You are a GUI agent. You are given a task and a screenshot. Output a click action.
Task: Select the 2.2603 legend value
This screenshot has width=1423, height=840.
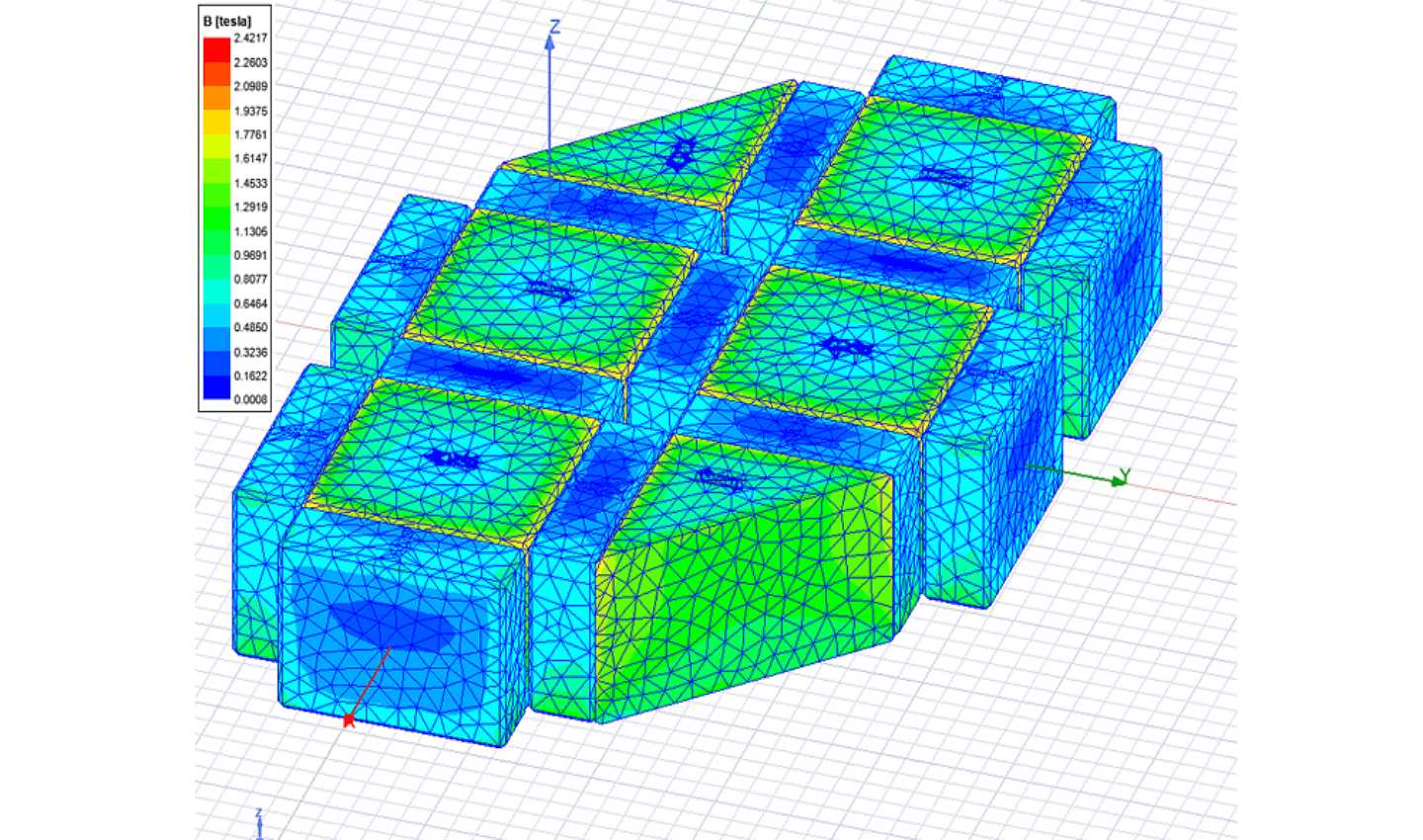[250, 62]
